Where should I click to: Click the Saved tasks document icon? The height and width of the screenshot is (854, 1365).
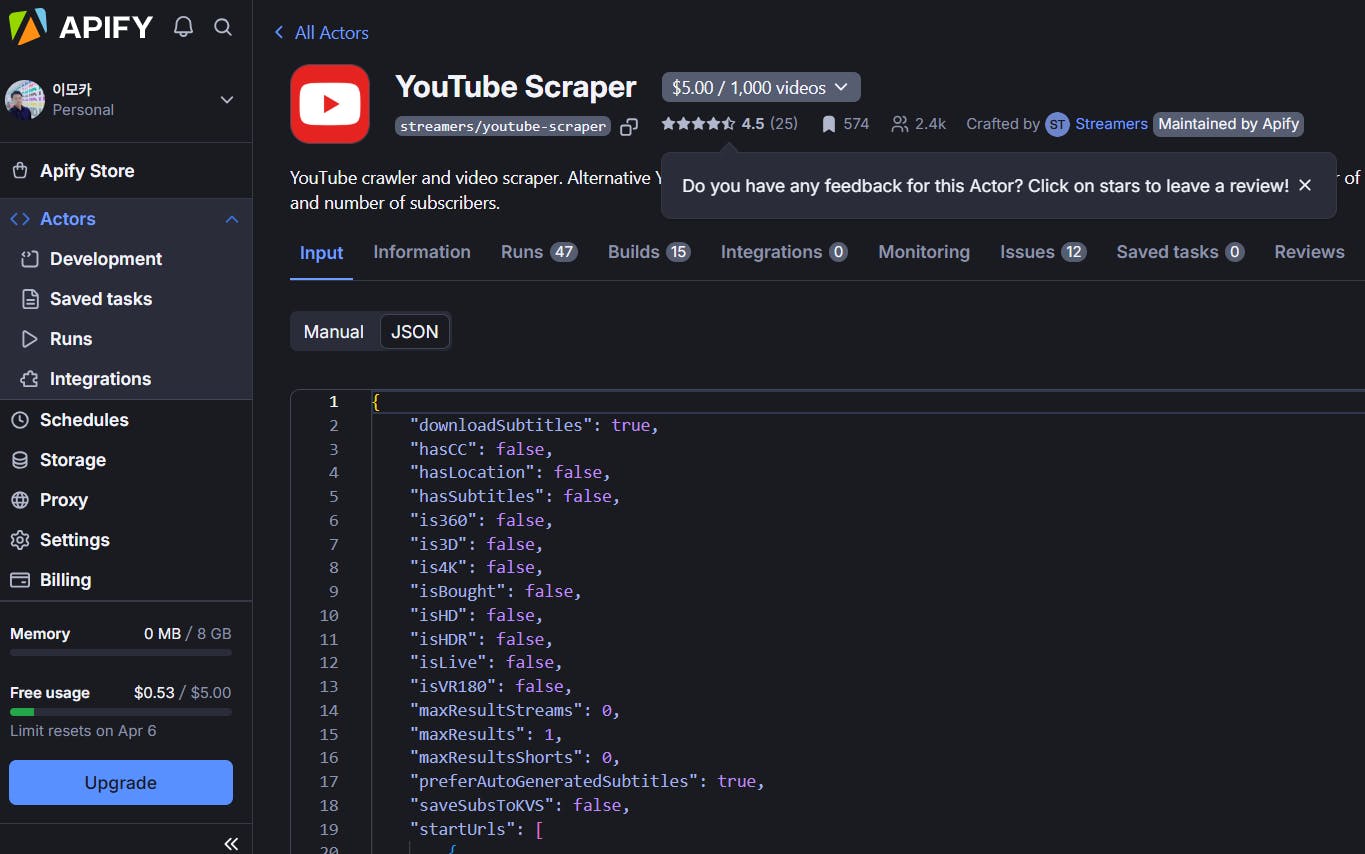[30, 299]
